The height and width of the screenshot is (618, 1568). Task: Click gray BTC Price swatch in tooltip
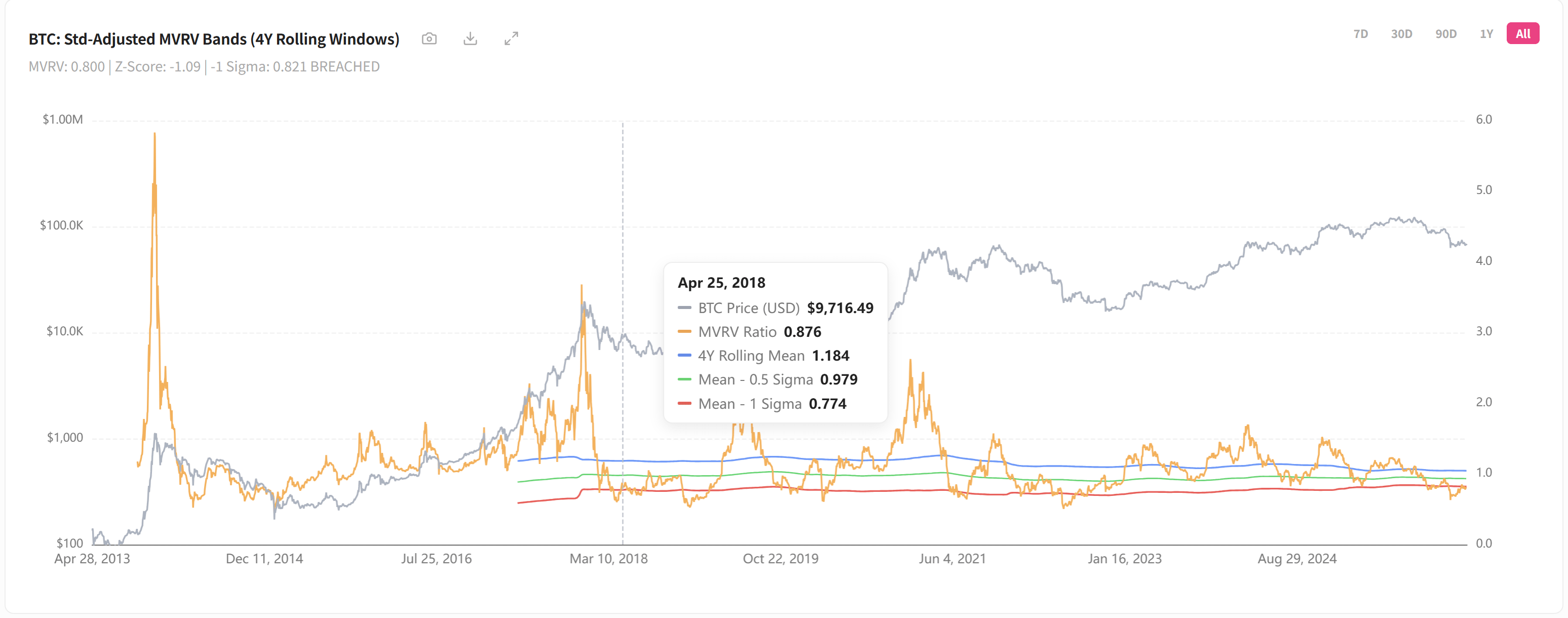684,308
